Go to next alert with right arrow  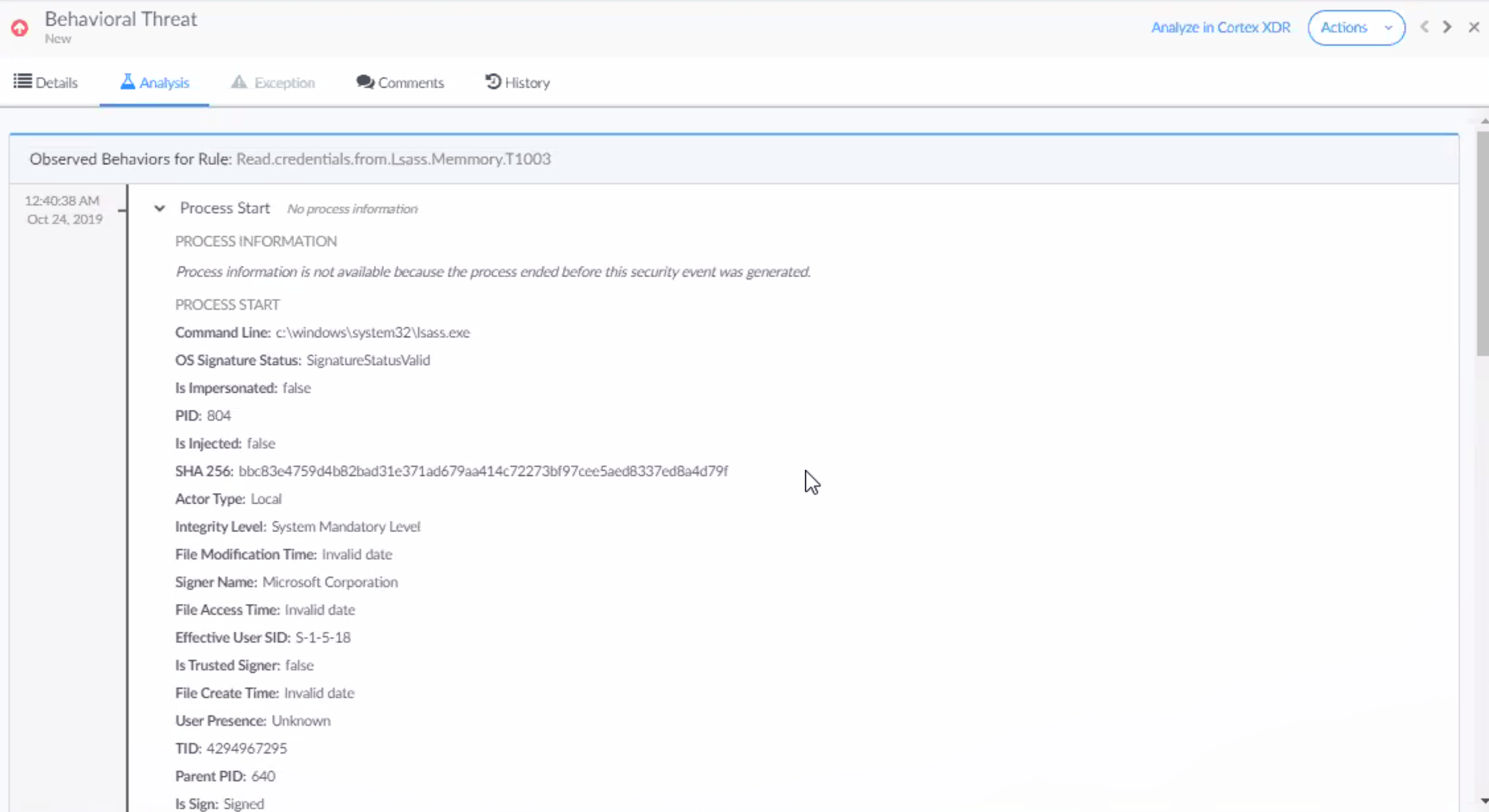pyautogui.click(x=1447, y=27)
